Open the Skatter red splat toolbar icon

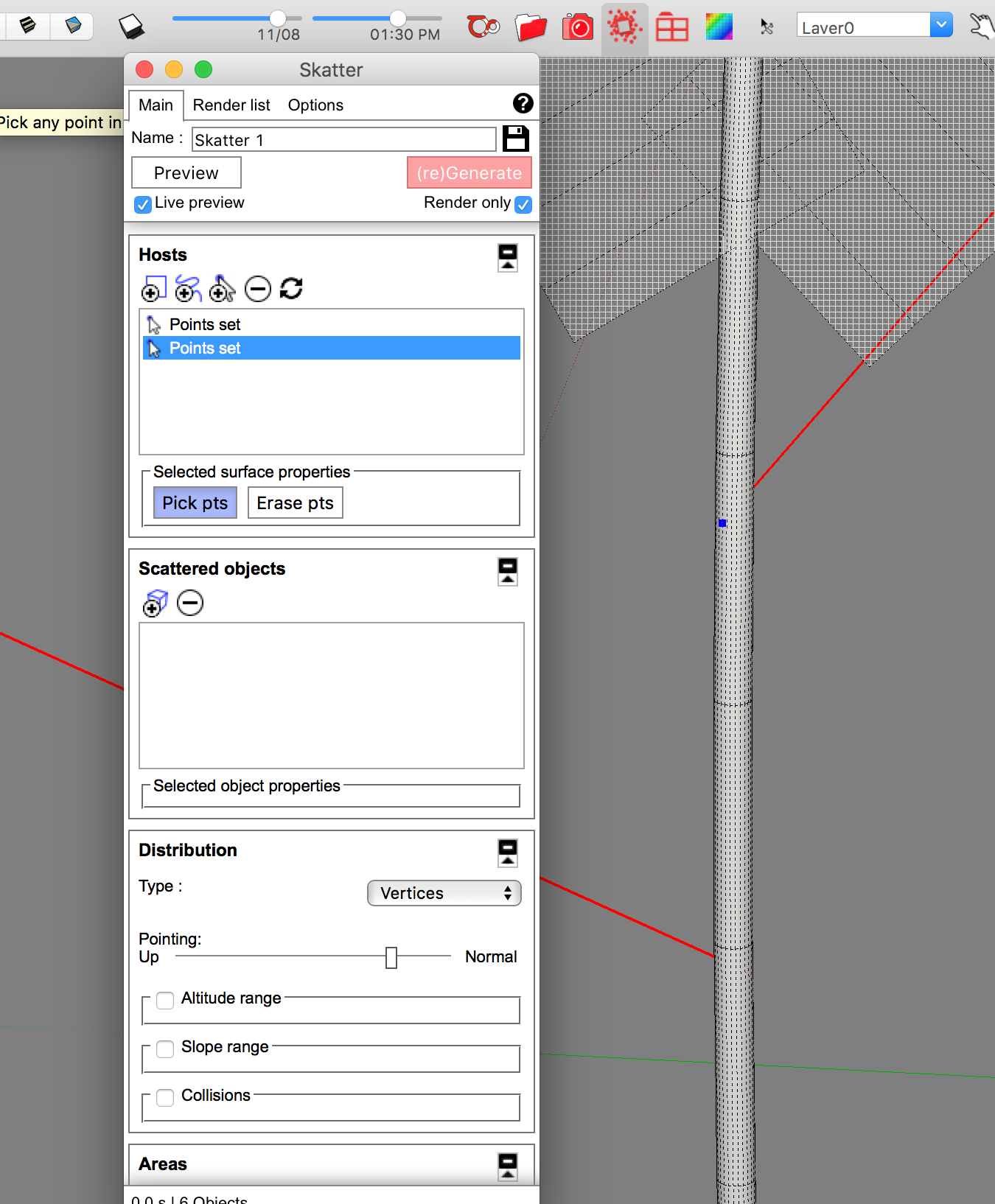point(624,28)
